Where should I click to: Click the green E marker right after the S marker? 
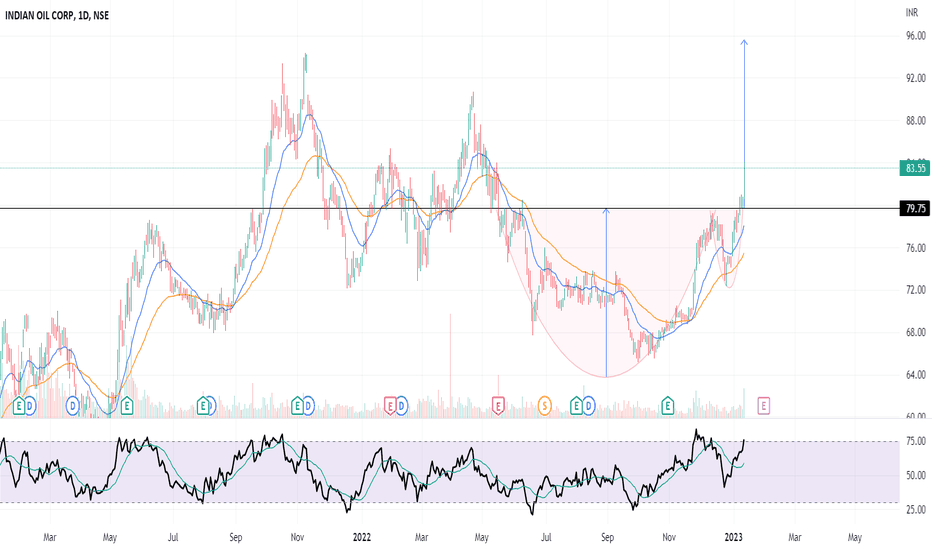576,406
